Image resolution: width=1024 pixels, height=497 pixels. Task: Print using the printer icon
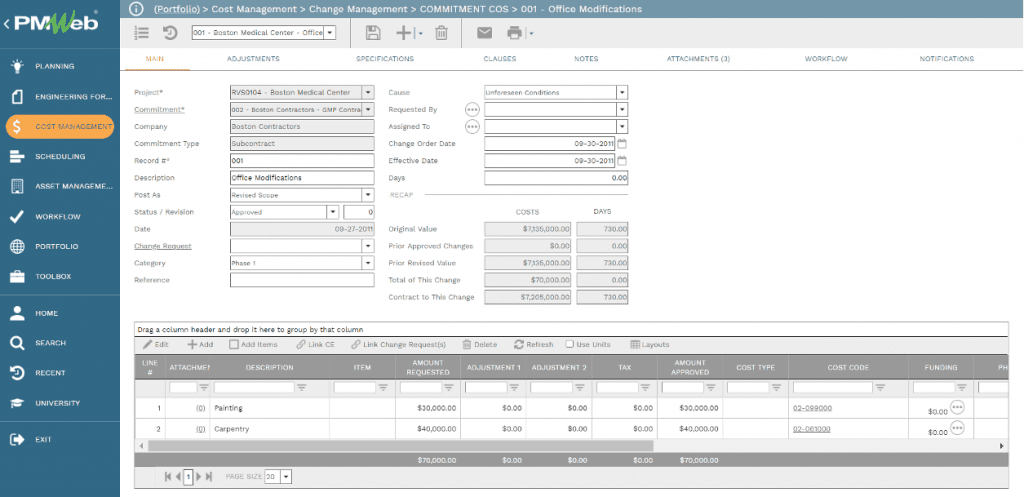click(515, 33)
